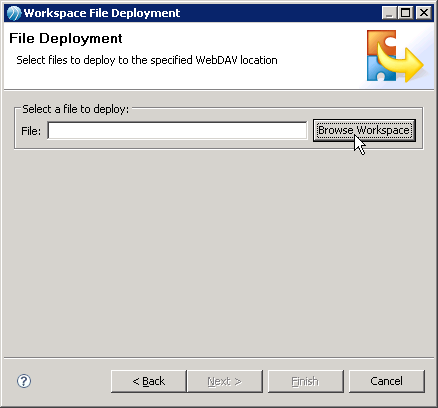Click the greyed-out Finish button
The image size is (438, 408).
(x=305, y=381)
